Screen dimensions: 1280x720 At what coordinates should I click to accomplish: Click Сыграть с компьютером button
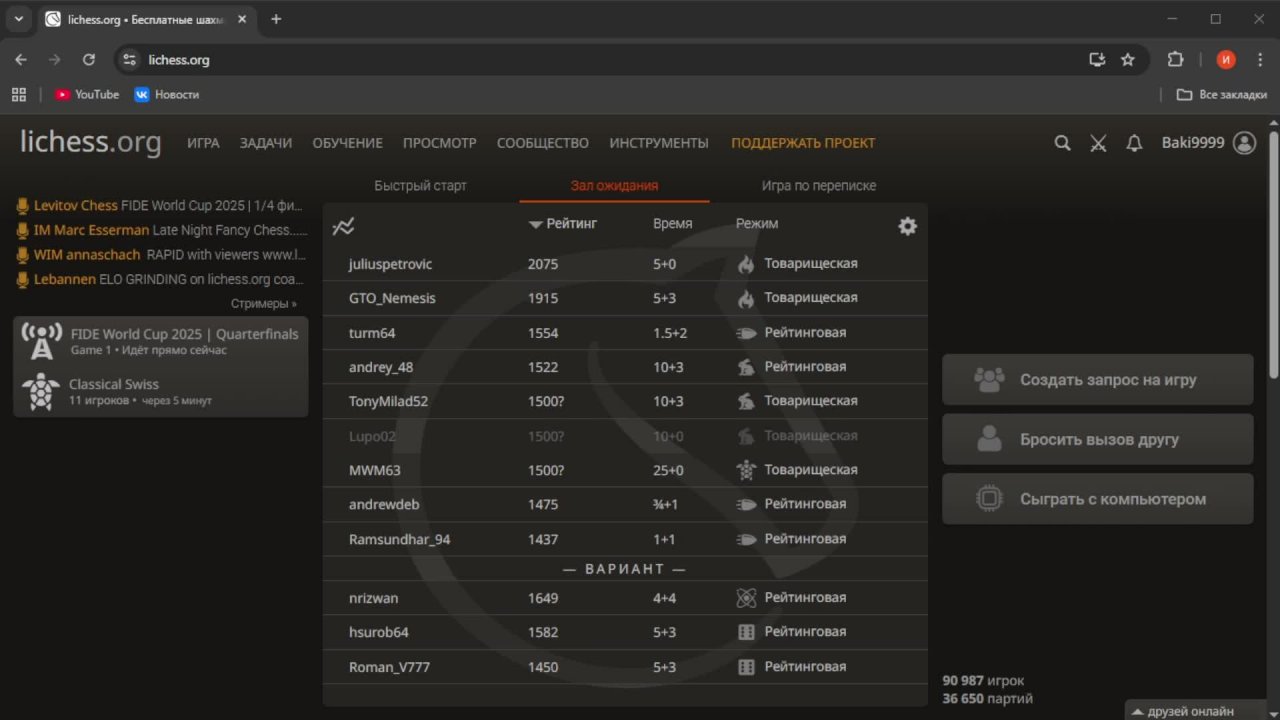[x=1098, y=499]
